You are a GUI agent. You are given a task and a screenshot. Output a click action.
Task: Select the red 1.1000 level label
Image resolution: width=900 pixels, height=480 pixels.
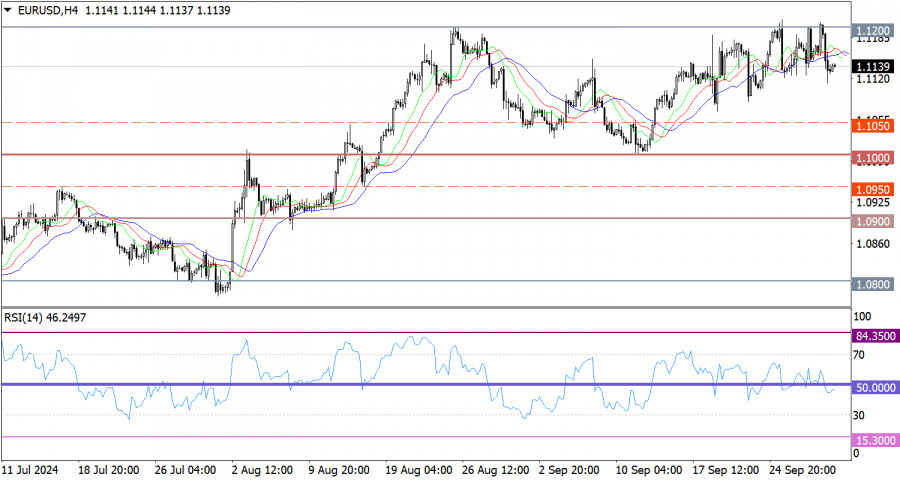coord(873,157)
